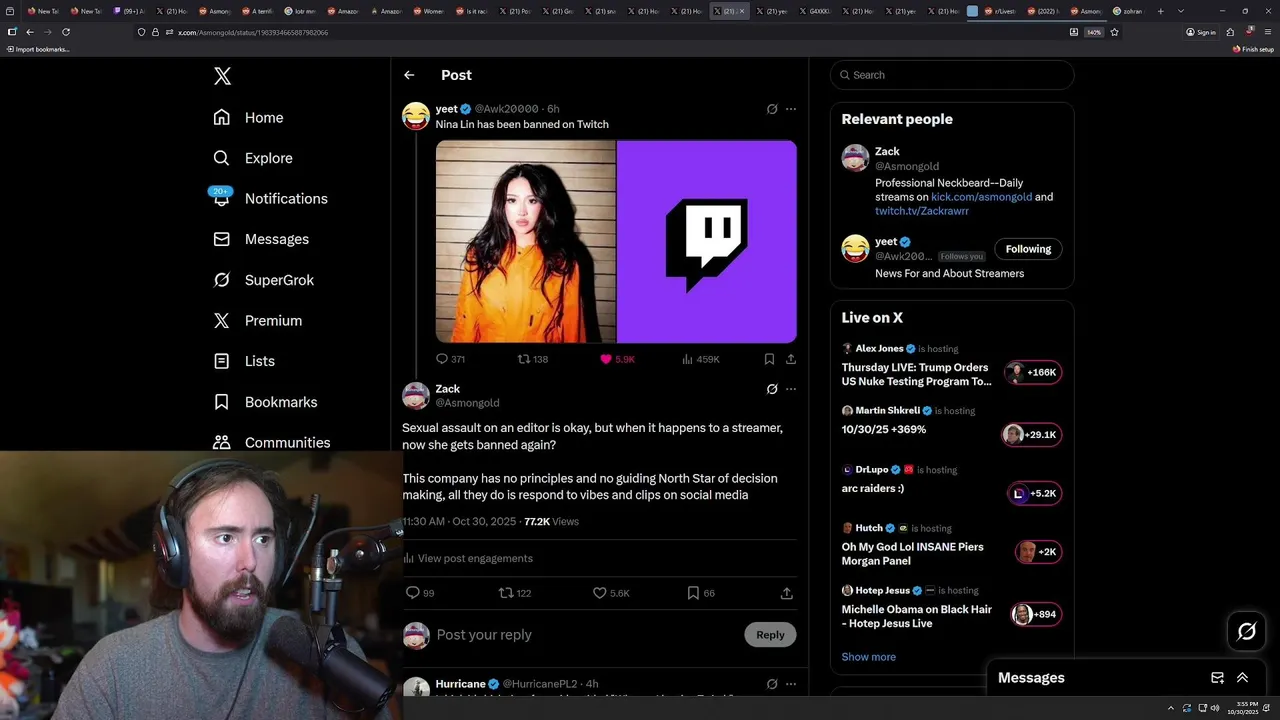Open Notifications in the sidebar
The image size is (1280, 720).
(270, 198)
